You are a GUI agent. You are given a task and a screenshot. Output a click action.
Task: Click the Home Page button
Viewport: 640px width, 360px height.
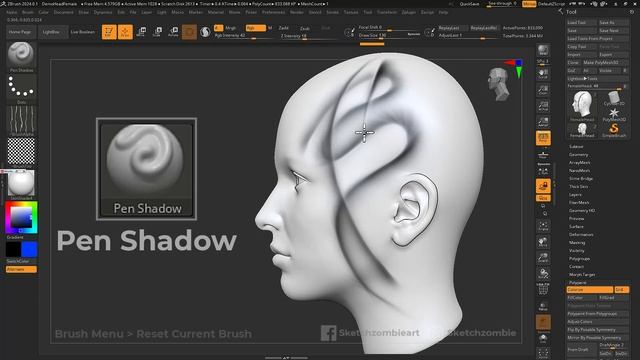(x=20, y=32)
